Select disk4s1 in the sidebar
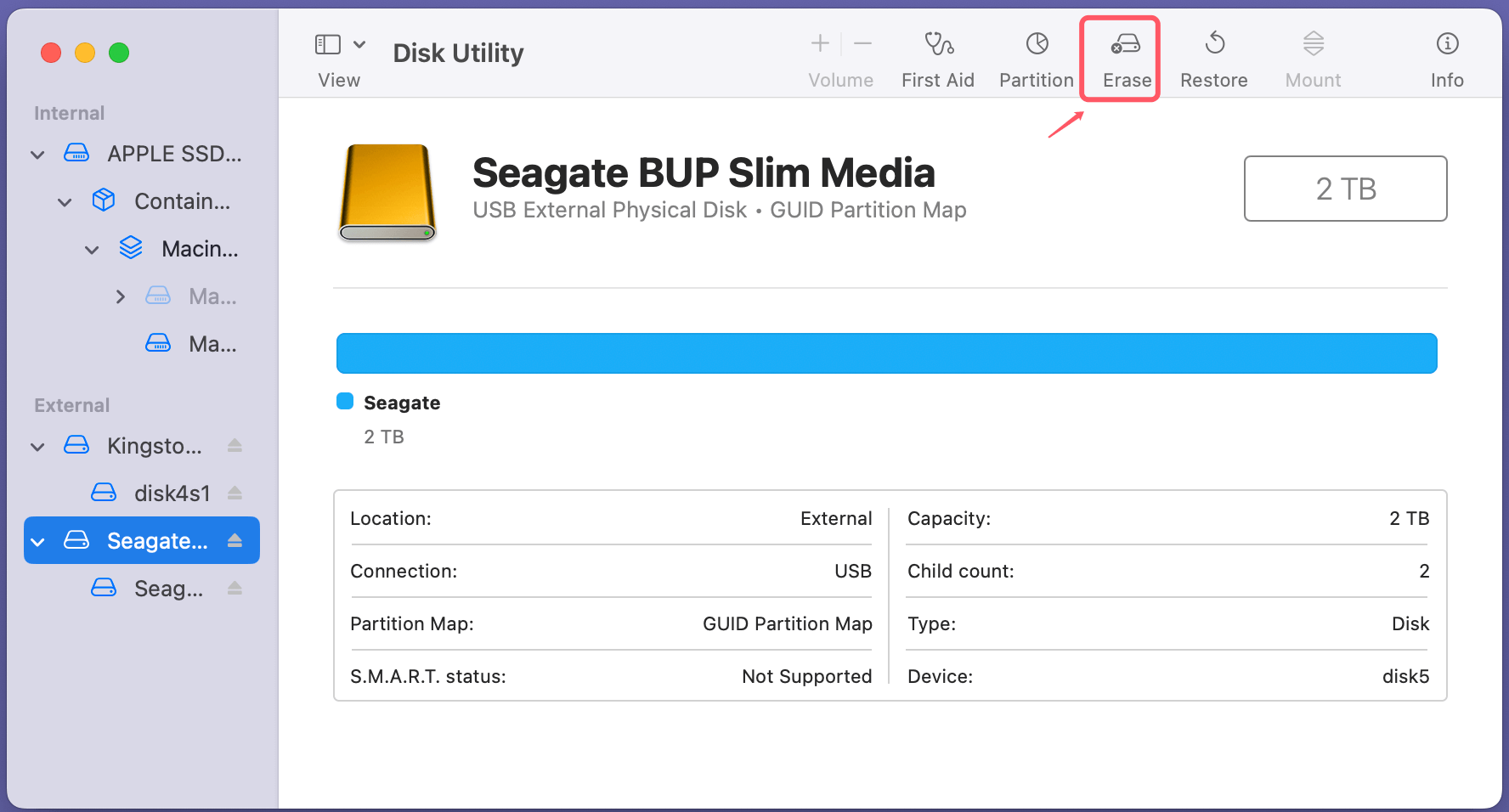 pos(172,493)
